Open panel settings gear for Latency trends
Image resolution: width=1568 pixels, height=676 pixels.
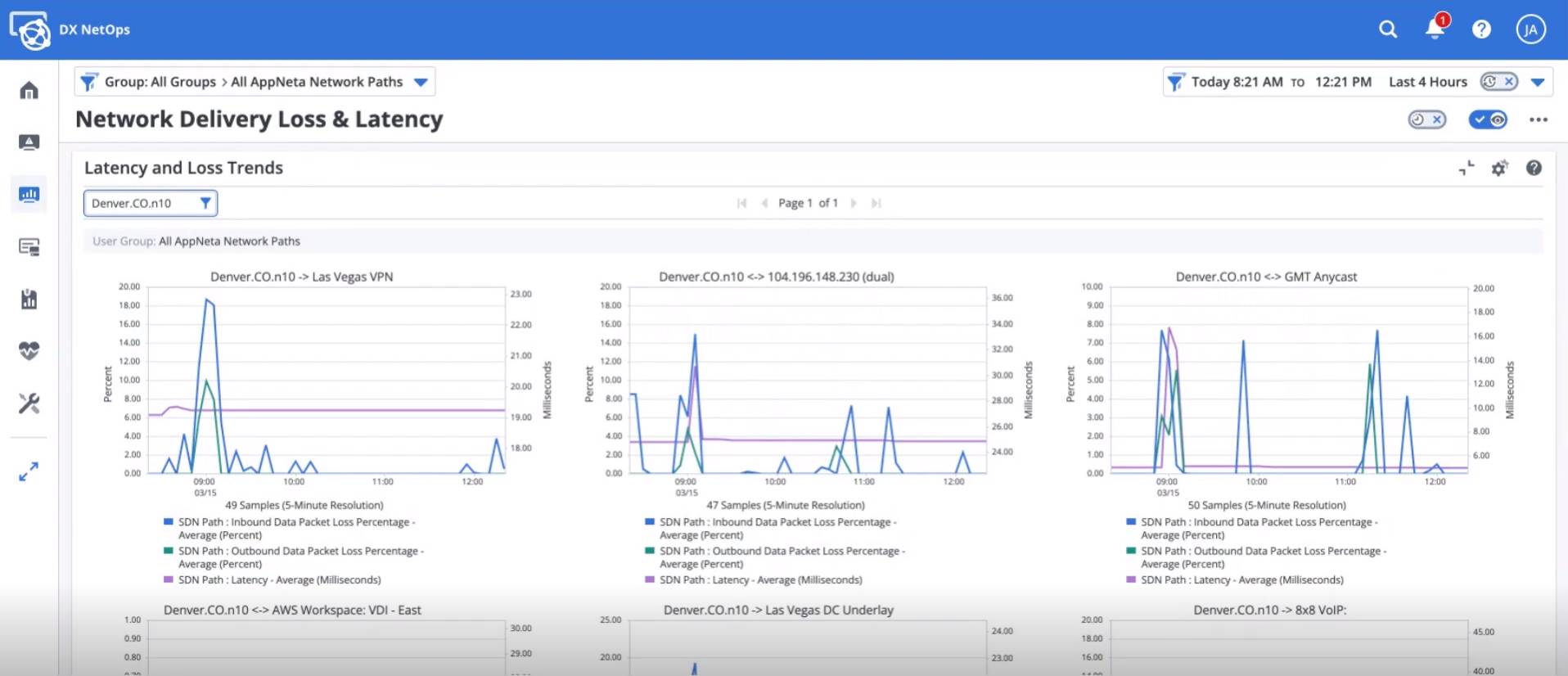tap(1499, 169)
